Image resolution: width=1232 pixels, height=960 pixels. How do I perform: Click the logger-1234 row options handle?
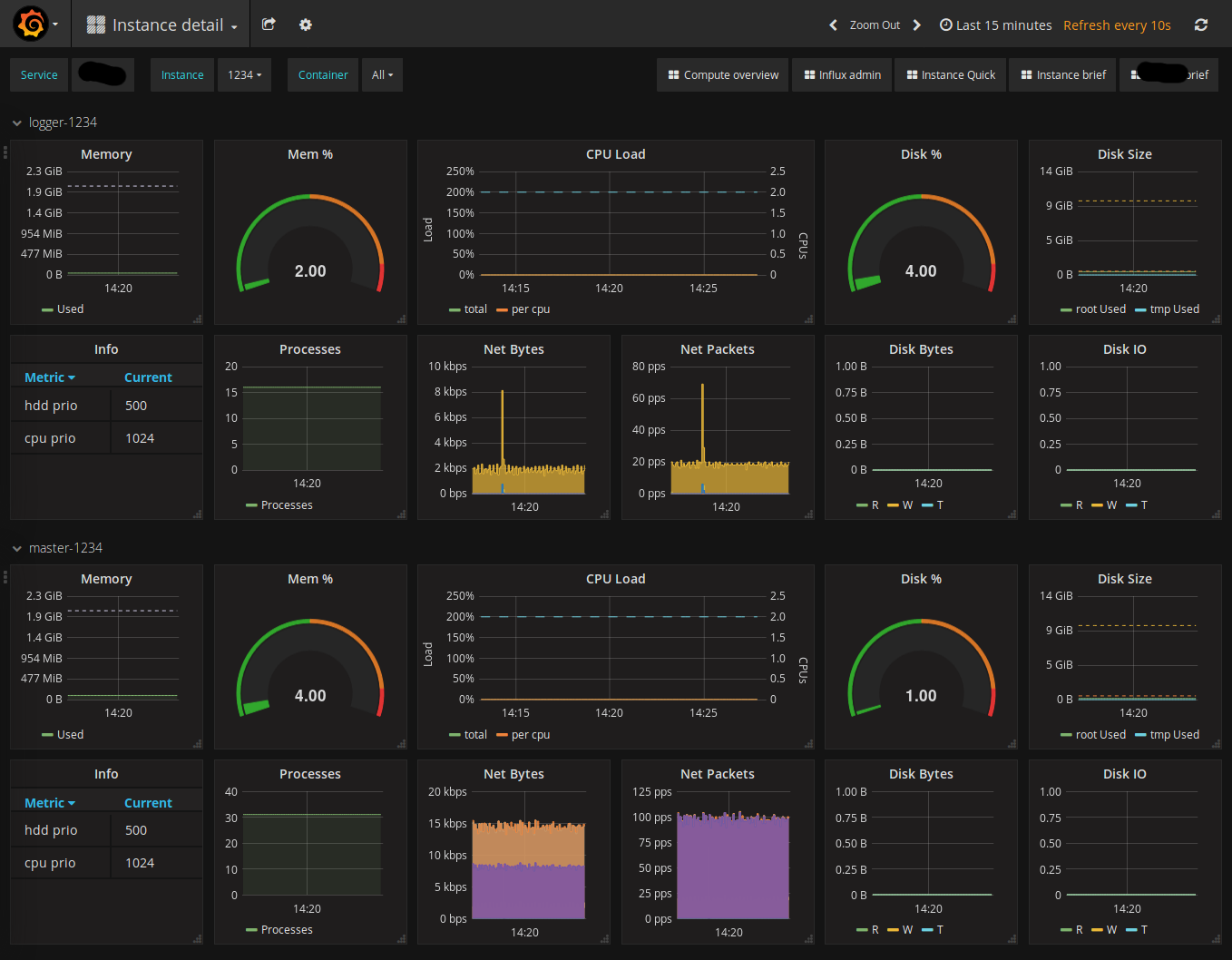click(5, 152)
